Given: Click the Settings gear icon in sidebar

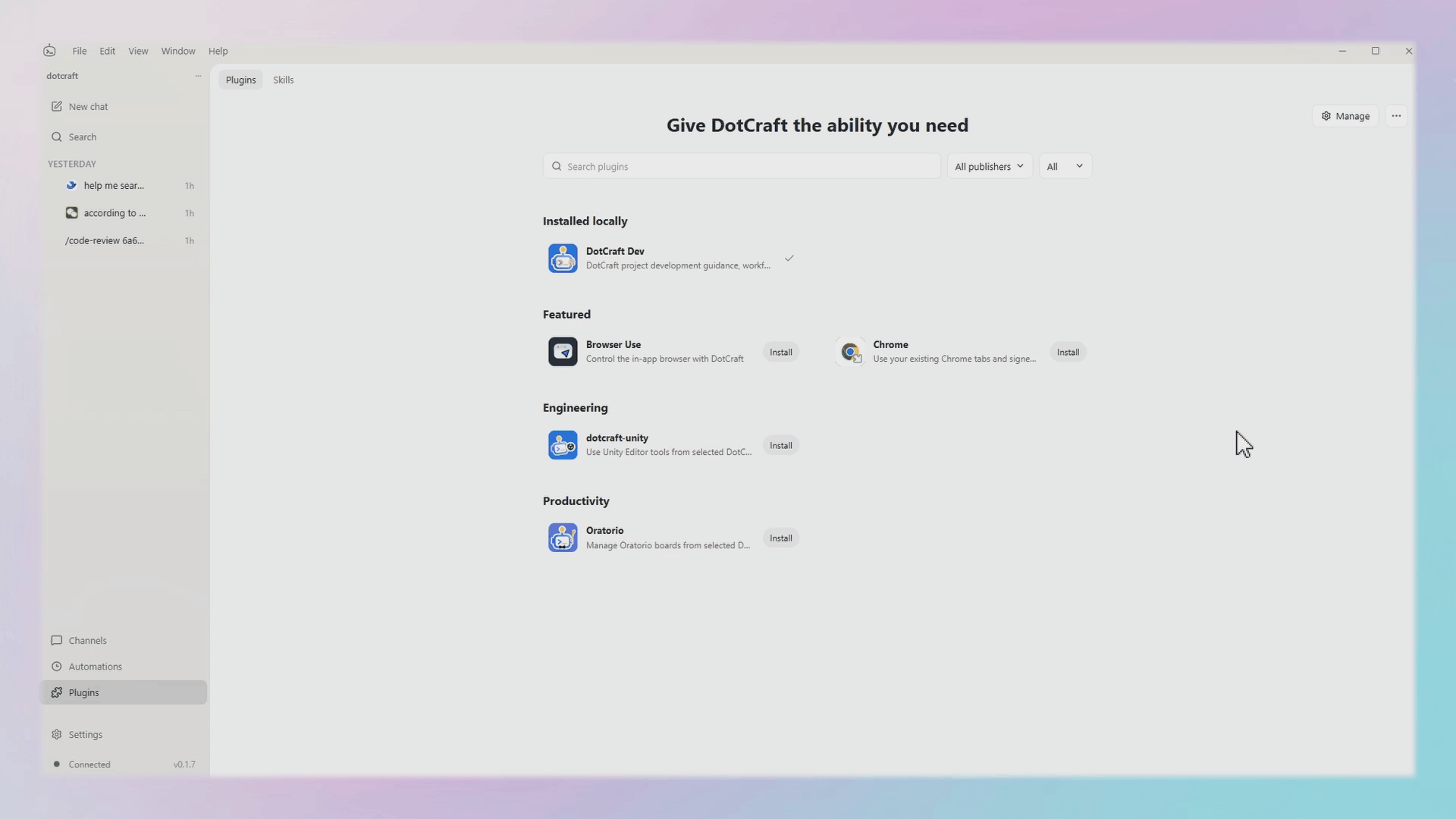Looking at the screenshot, I should [x=57, y=735].
